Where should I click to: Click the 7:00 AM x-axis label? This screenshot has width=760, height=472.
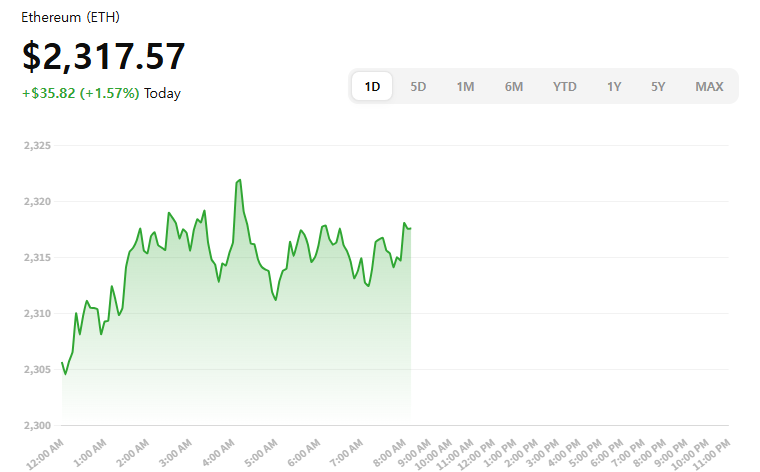346,453
